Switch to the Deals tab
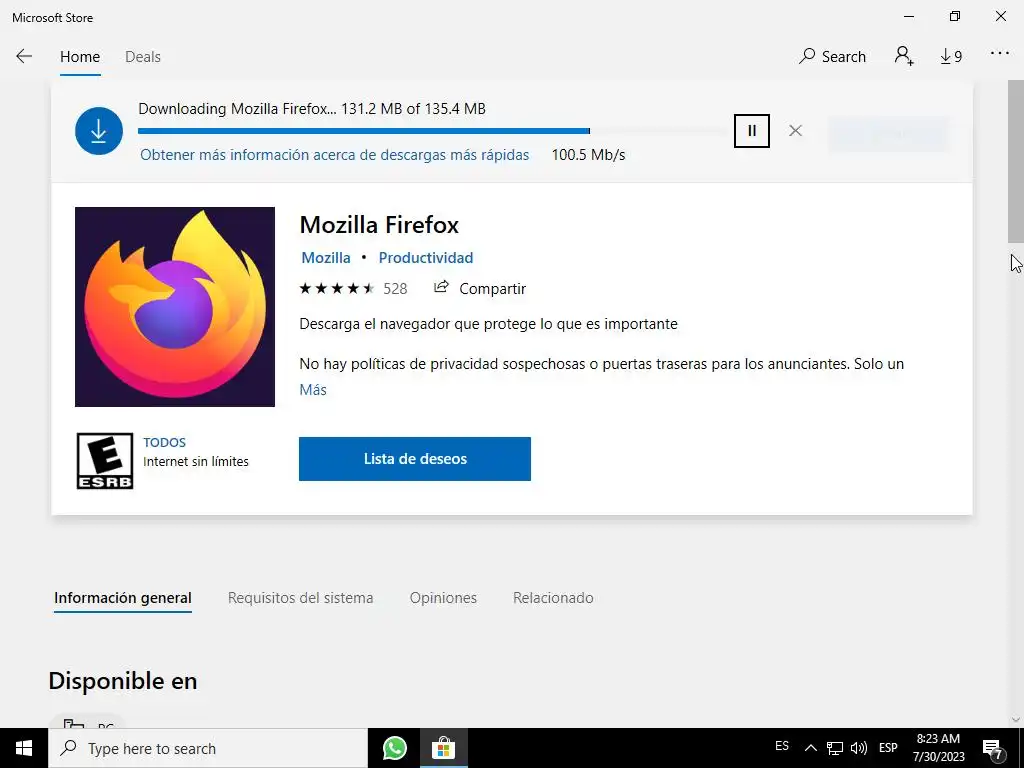Image resolution: width=1024 pixels, height=768 pixels. (x=143, y=57)
